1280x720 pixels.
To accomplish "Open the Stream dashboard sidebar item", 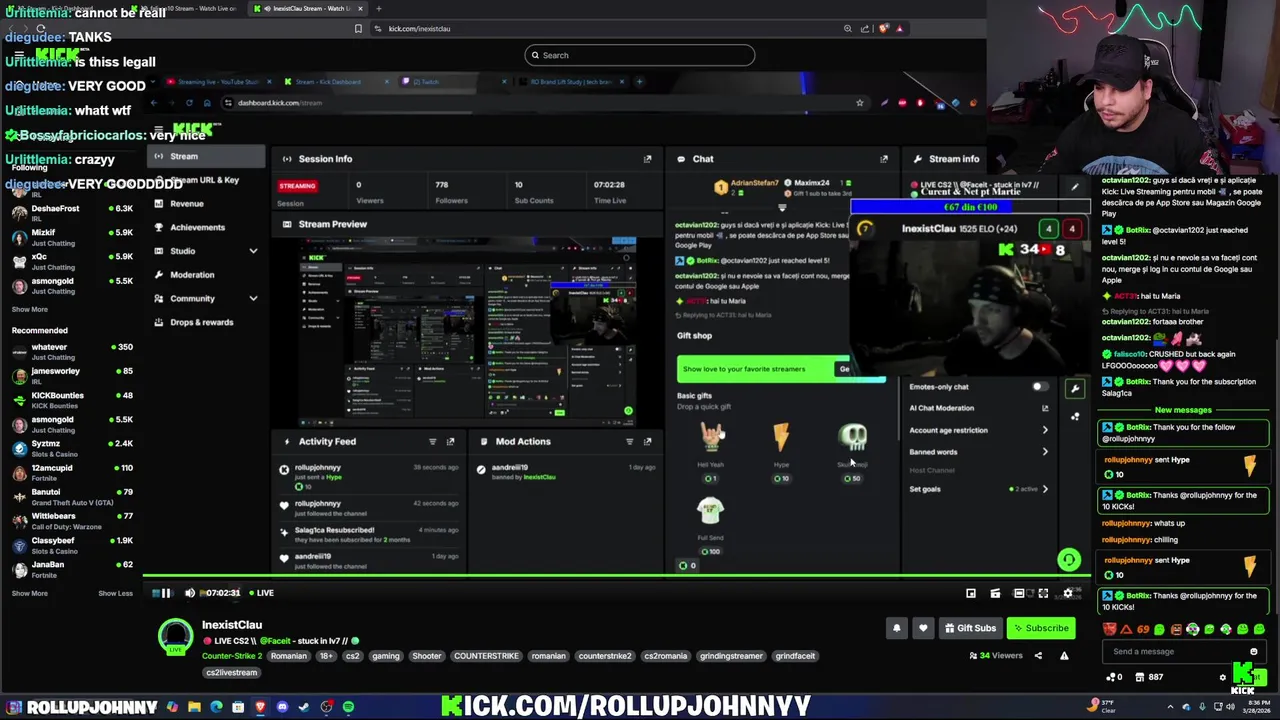I will coord(206,156).
